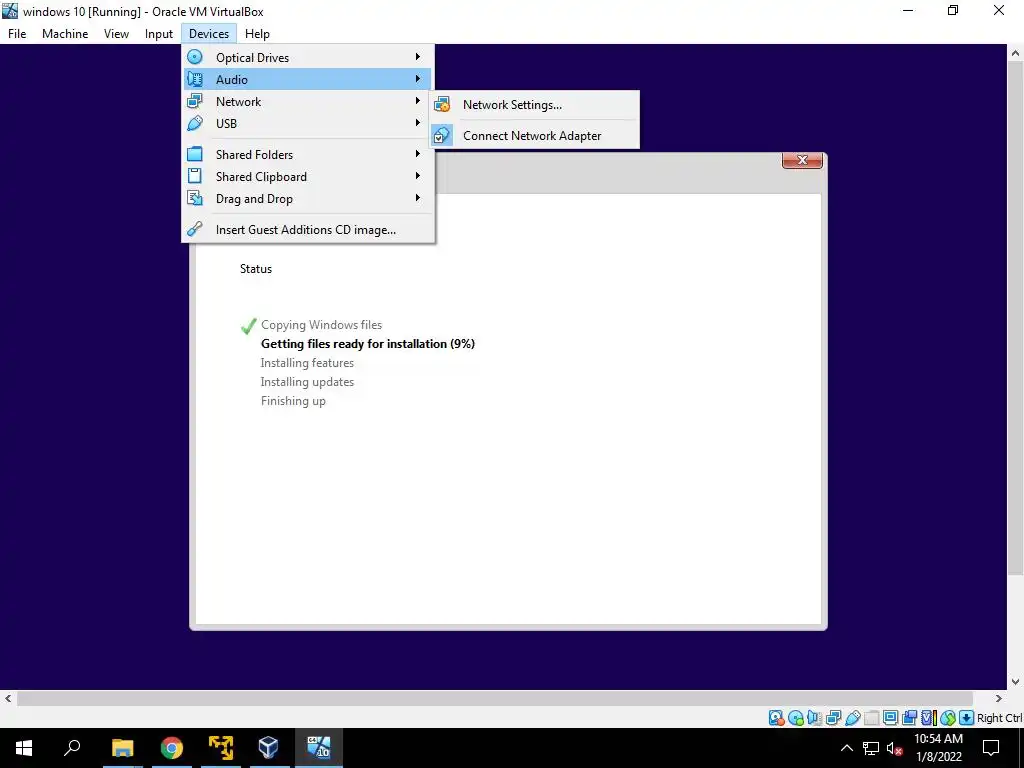Click the optical disk status bar indicator
This screenshot has height=768, width=1024.
795,718
